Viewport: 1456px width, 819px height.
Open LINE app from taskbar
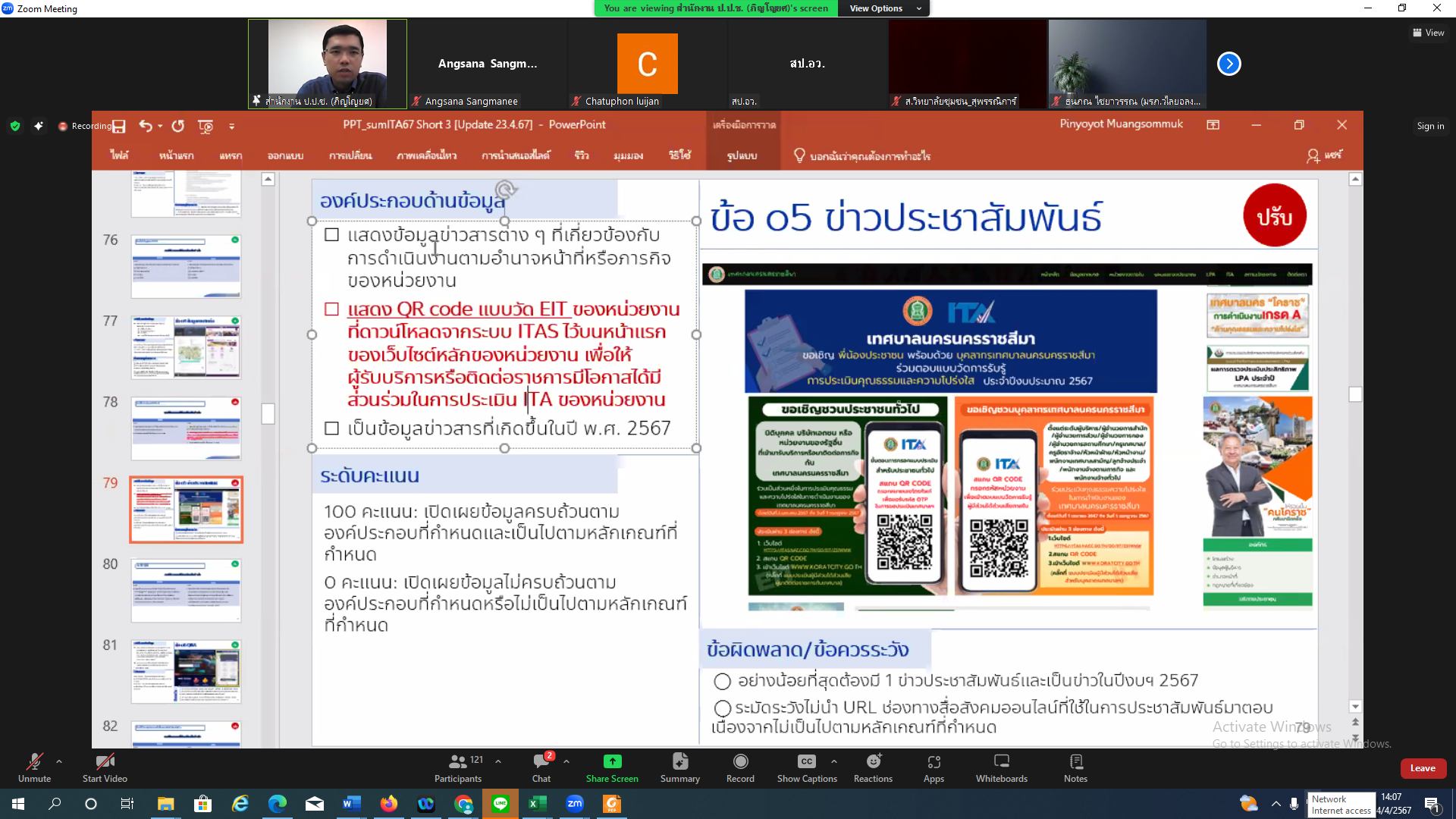point(500,804)
